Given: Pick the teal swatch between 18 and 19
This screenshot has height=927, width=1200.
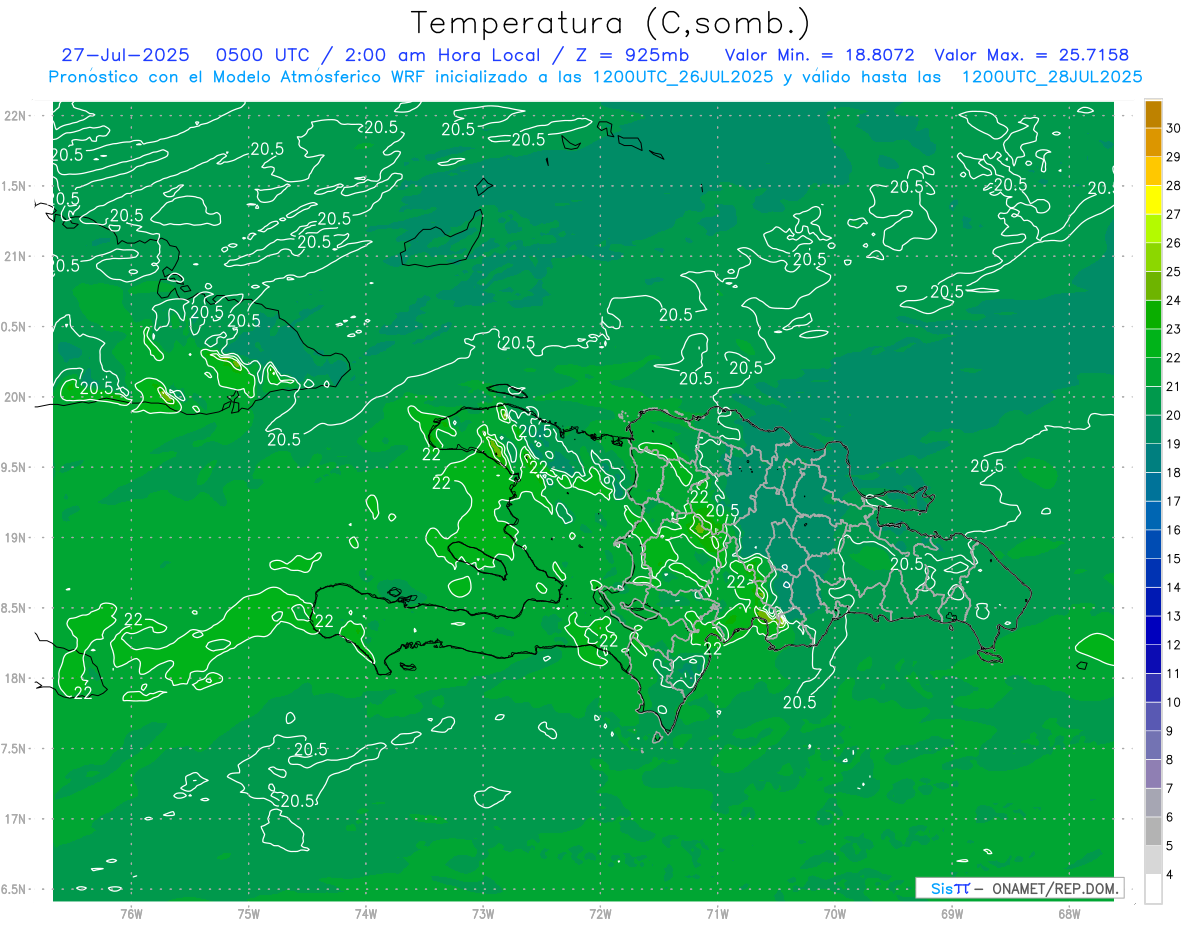Looking at the screenshot, I should point(1153,458).
